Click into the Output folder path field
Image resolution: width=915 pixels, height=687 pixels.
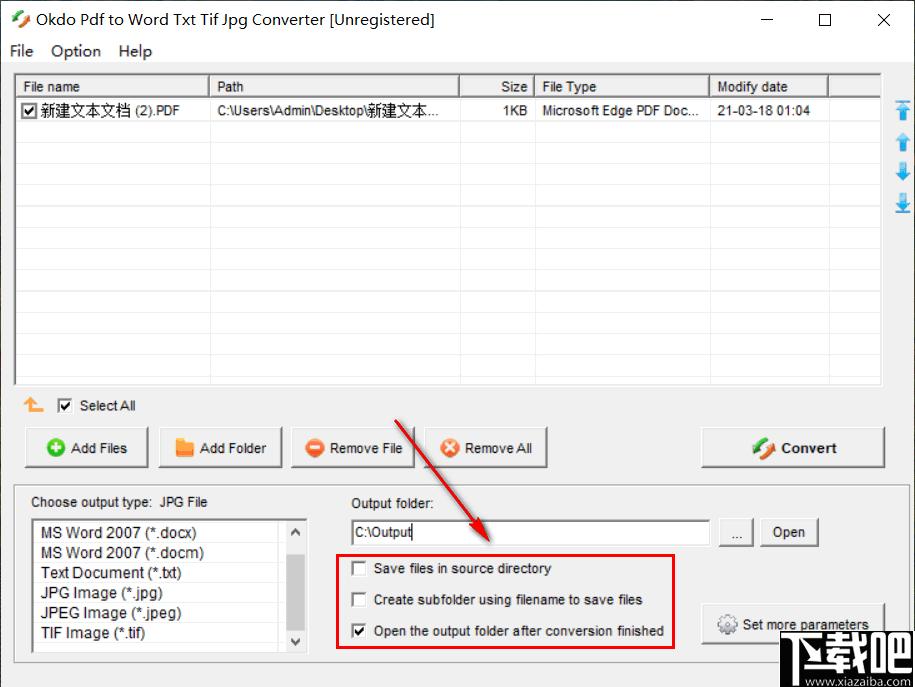[x=530, y=532]
